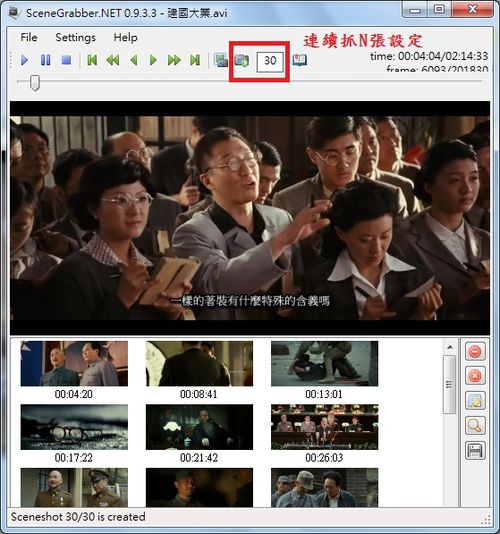Select the rightmost thumbnail in third row
The image size is (500, 534).
click(325, 487)
